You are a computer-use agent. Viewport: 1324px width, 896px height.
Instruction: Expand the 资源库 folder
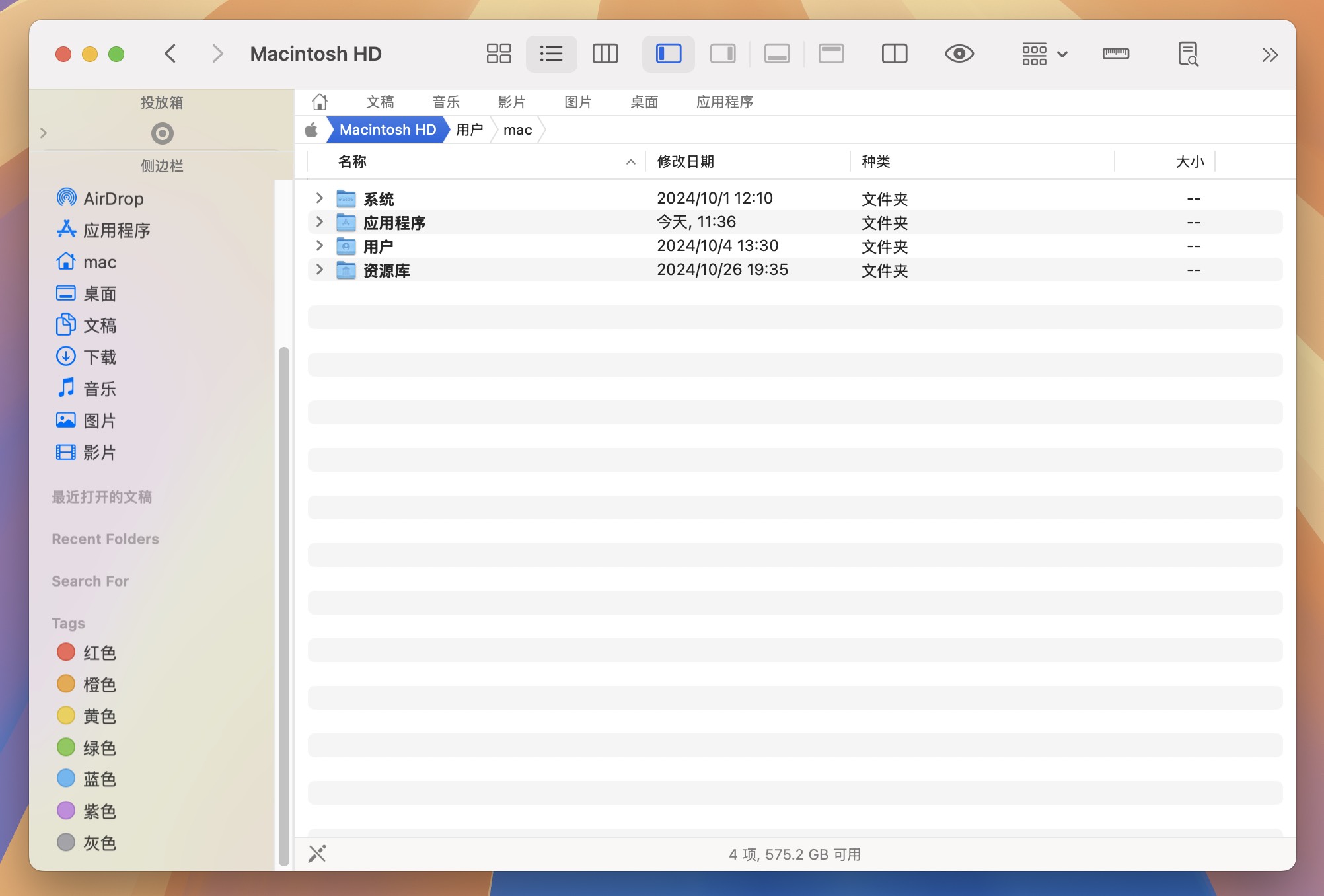click(x=319, y=270)
